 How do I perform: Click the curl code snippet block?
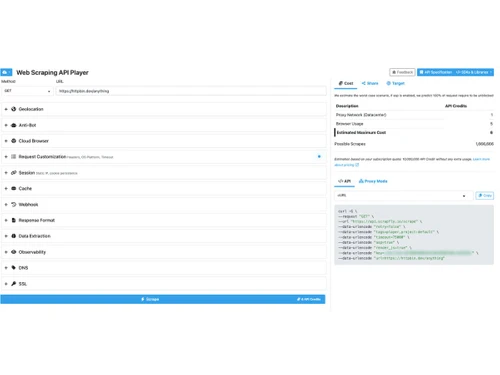[x=414, y=235]
